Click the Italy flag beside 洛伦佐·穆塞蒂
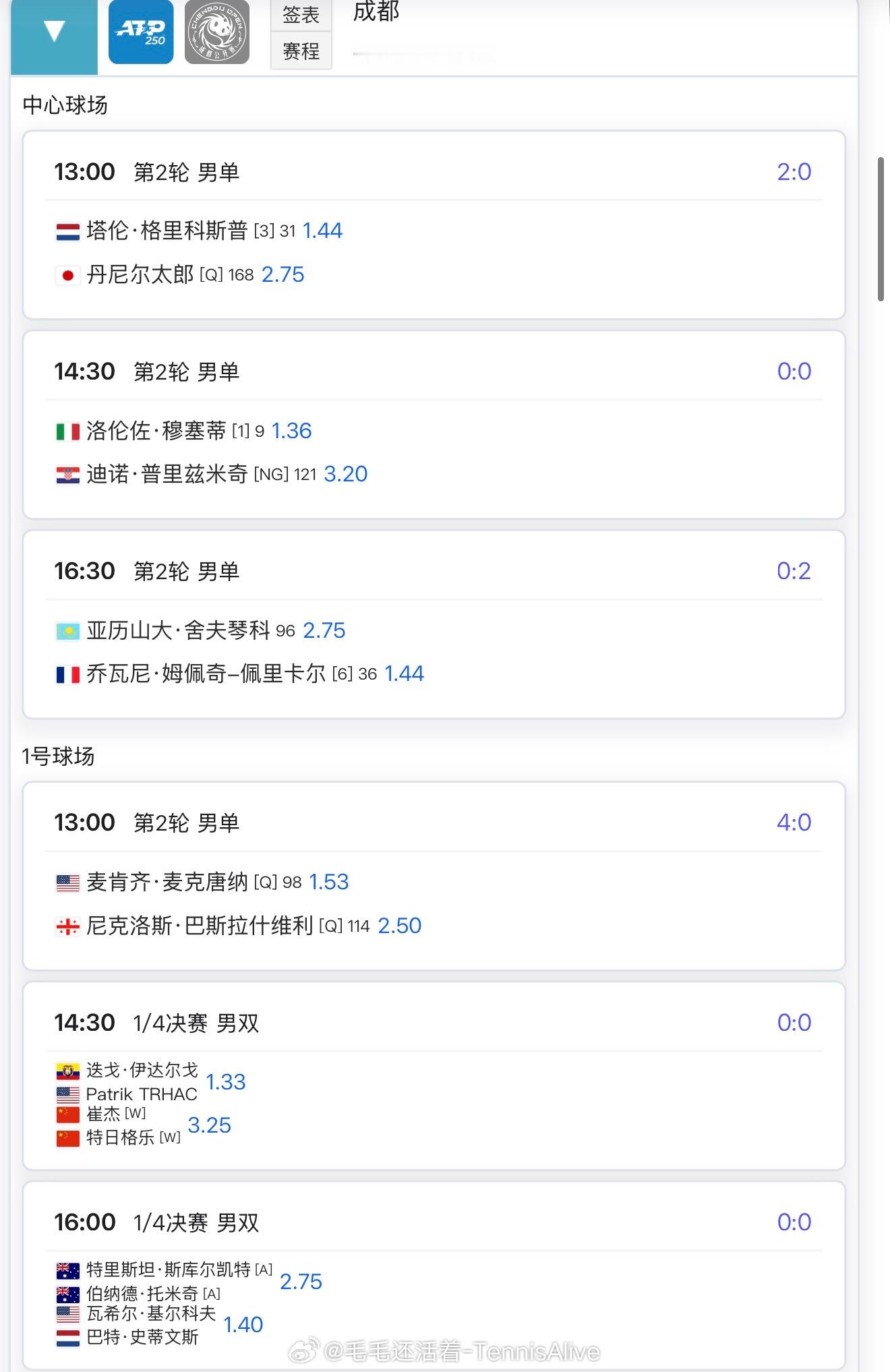Image resolution: width=890 pixels, height=1372 pixels. 67,431
